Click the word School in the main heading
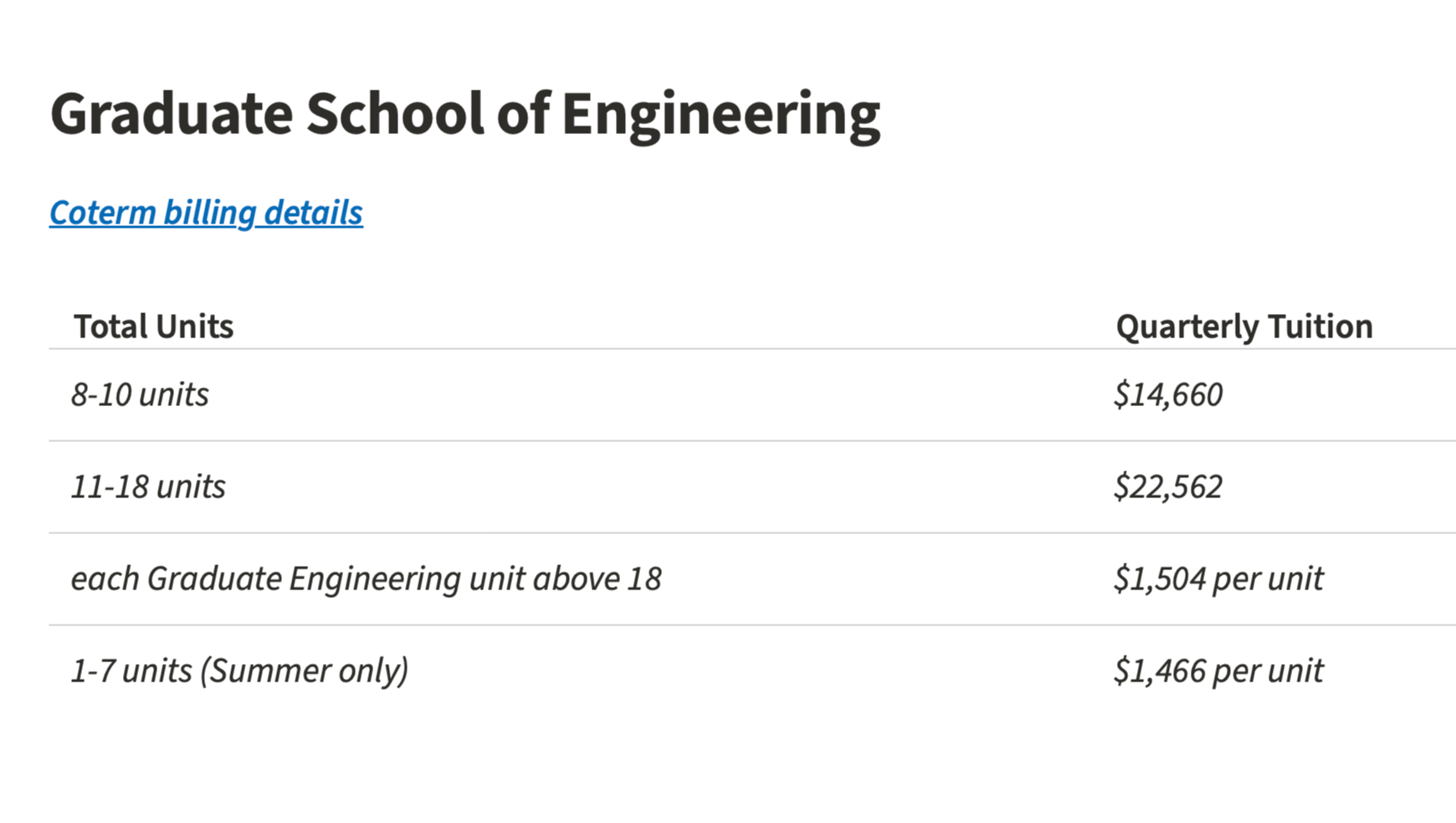1456x823 pixels. pos(395,114)
